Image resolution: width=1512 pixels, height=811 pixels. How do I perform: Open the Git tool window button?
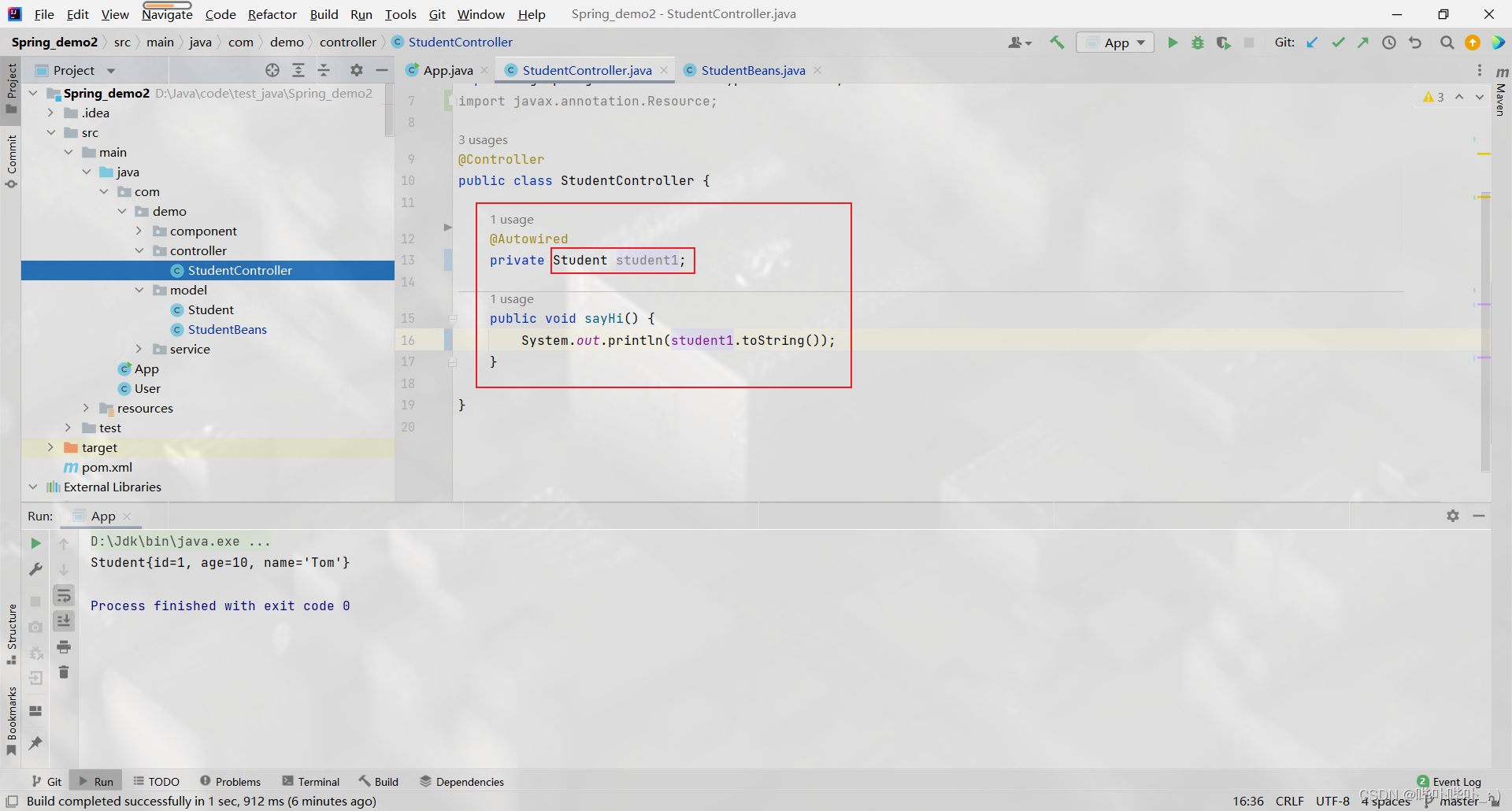tap(46, 782)
